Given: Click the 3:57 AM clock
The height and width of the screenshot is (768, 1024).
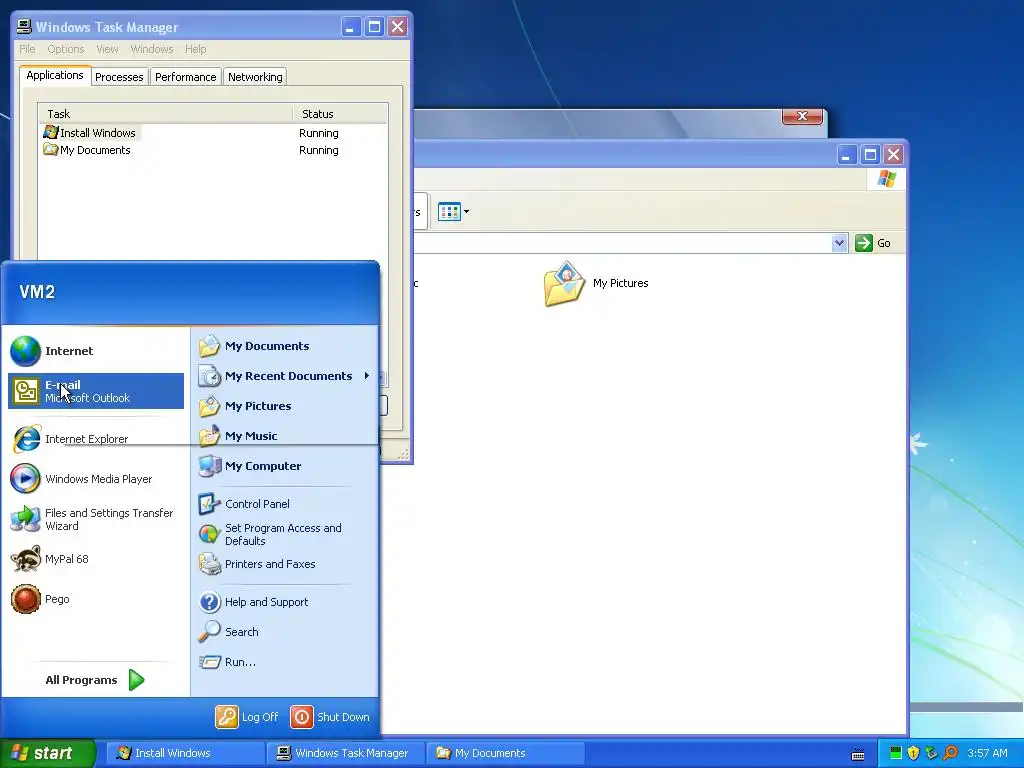Looking at the screenshot, I should point(987,753).
